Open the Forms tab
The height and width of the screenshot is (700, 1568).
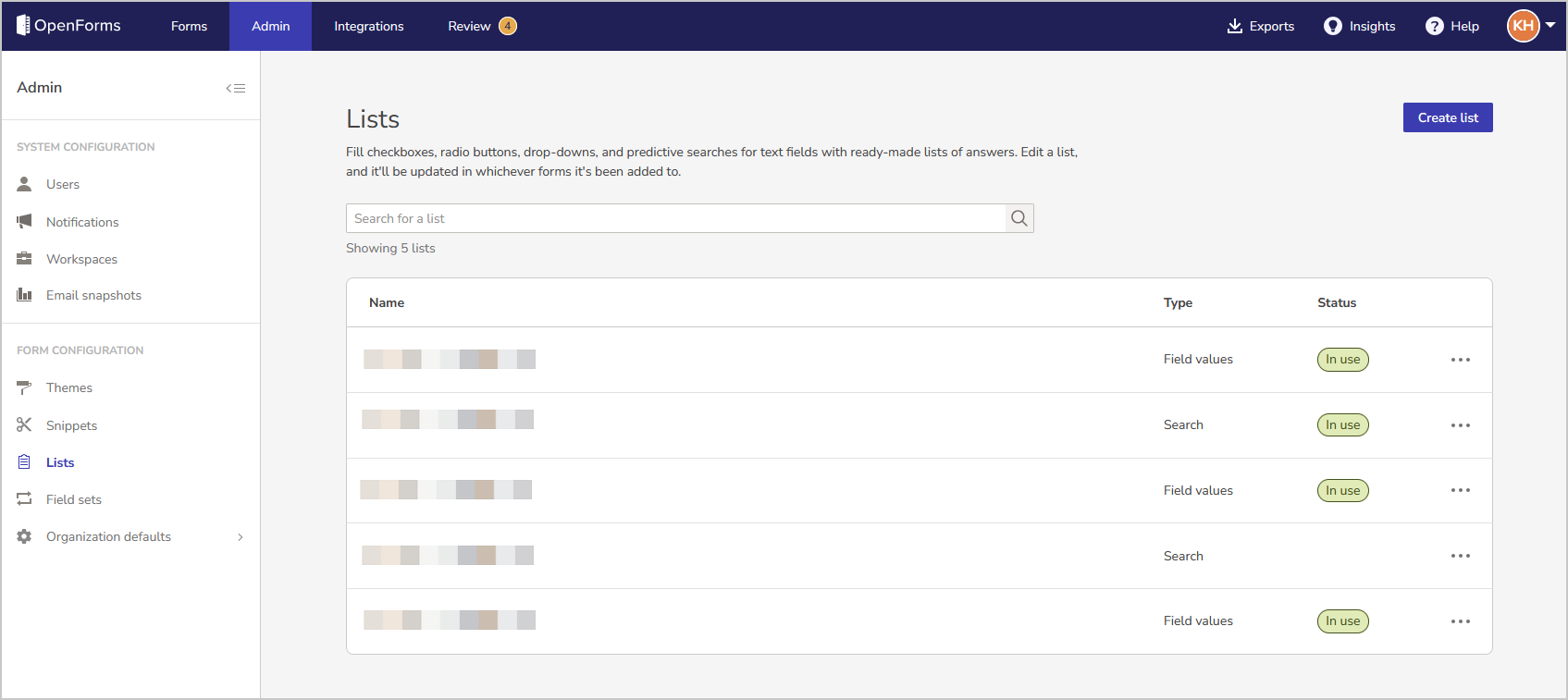coord(189,26)
